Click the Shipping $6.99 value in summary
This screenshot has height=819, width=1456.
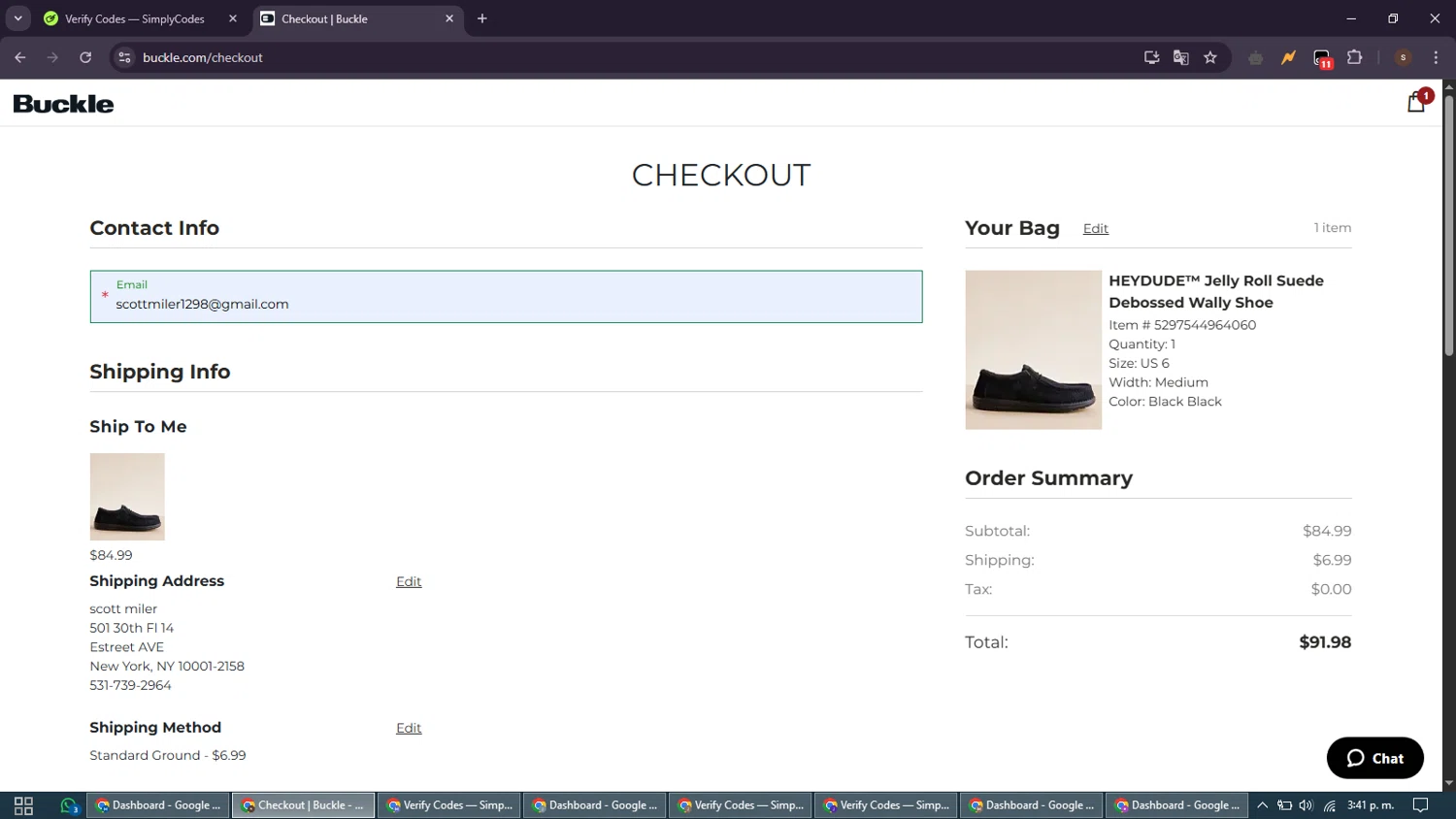1332,560
